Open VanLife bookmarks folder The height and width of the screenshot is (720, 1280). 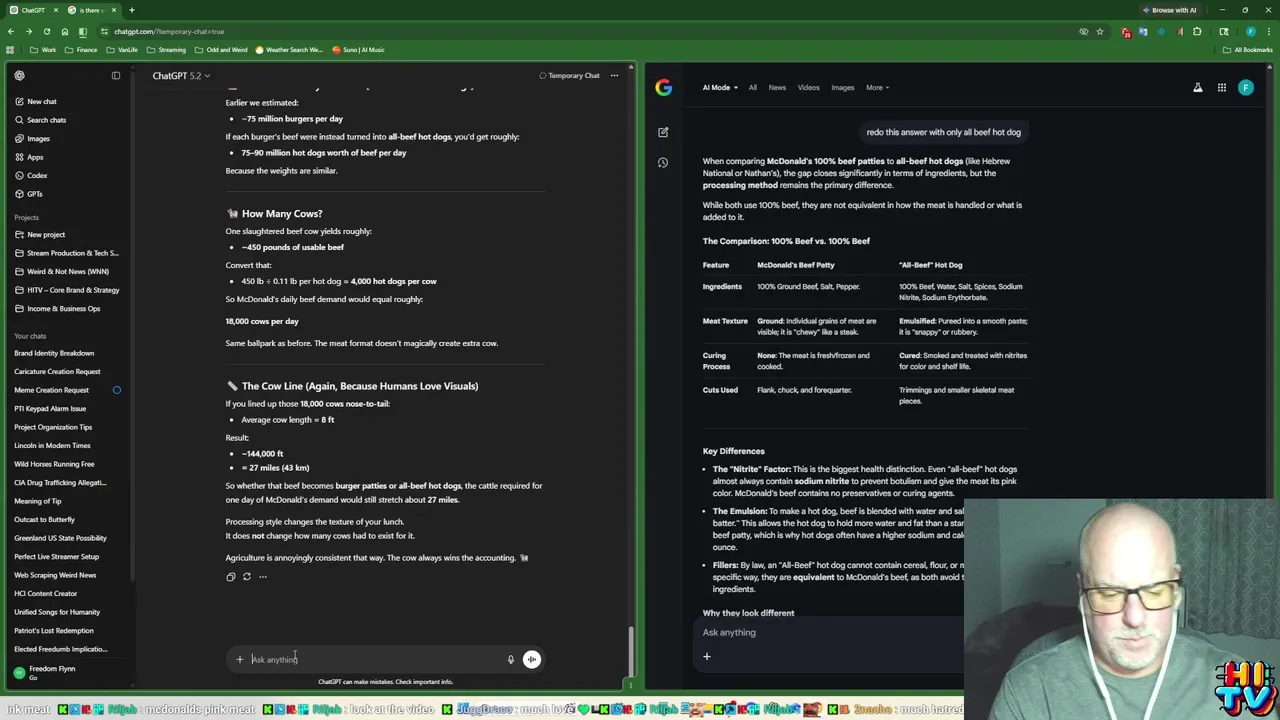pyautogui.click(x=122, y=50)
